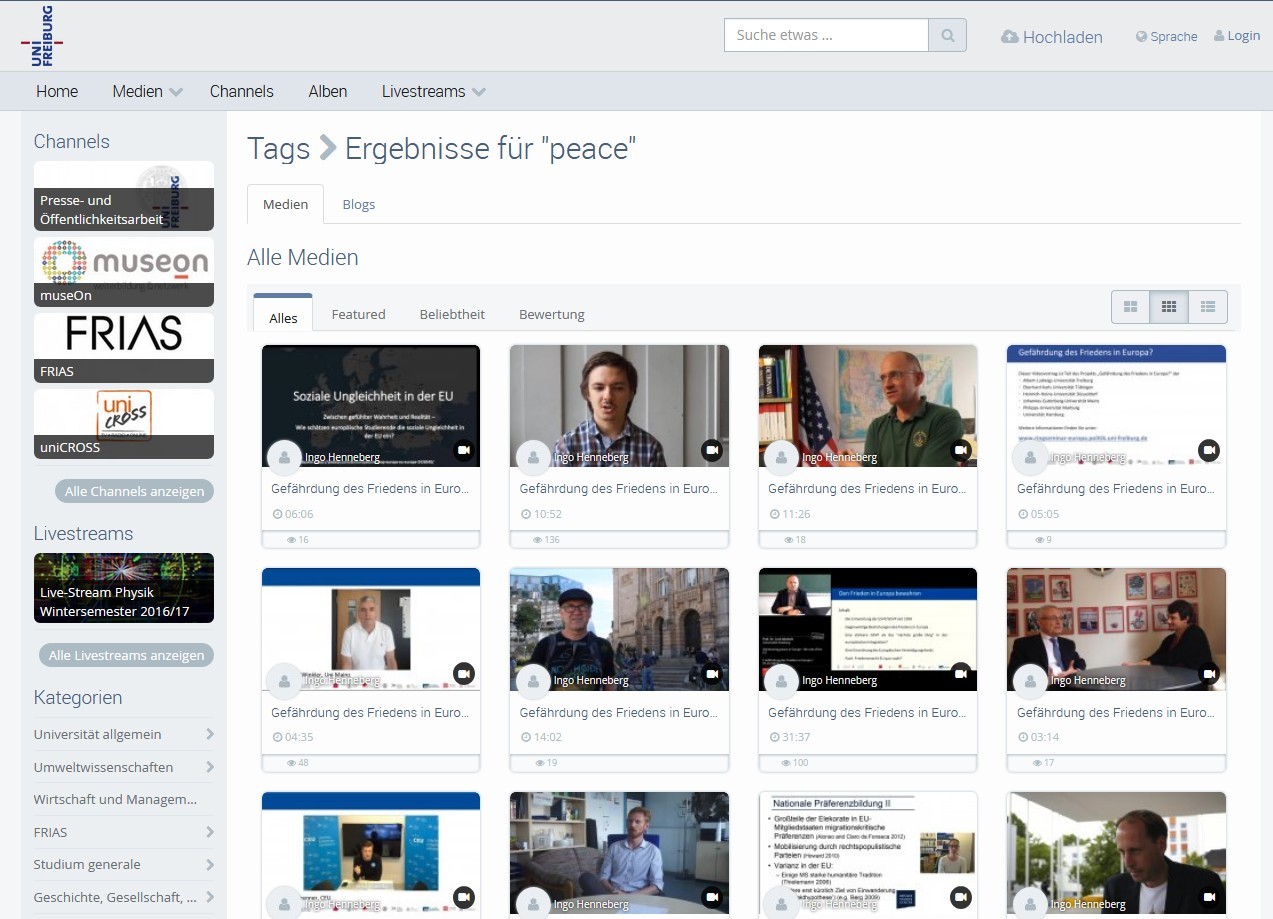Click the views eye icon showing 136
The width and height of the screenshot is (1273, 919).
(538, 540)
